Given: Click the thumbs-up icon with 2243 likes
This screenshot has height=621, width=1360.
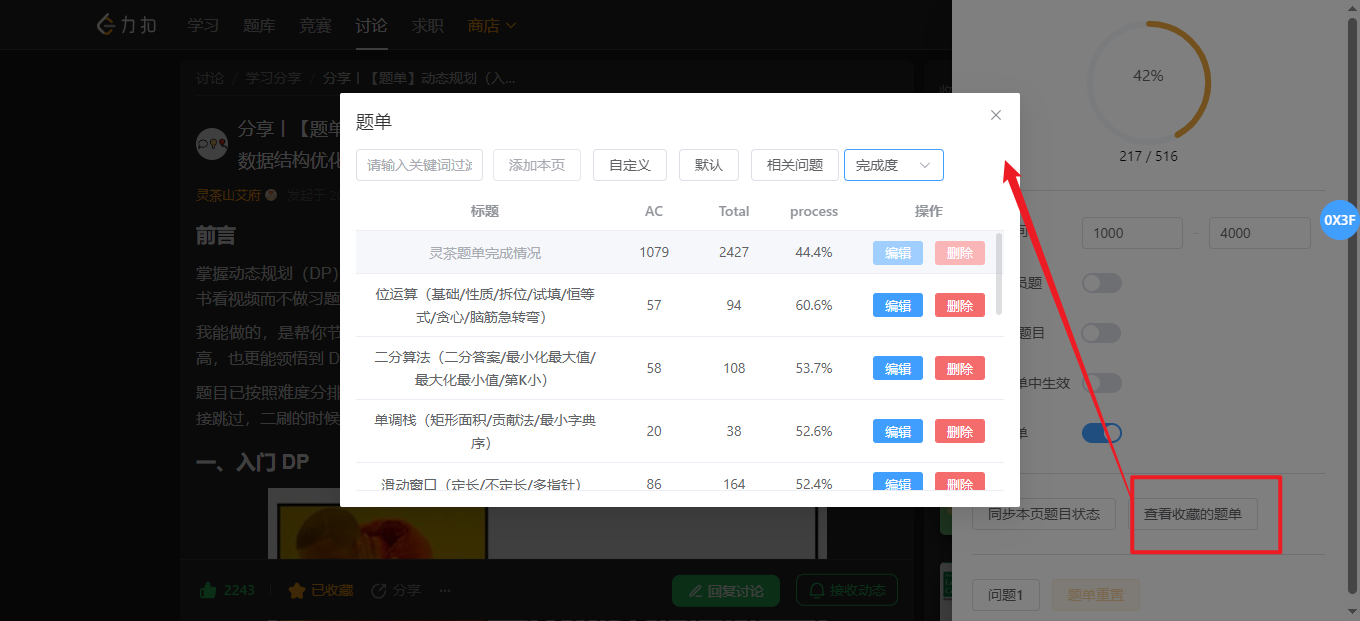Looking at the screenshot, I should (208, 590).
